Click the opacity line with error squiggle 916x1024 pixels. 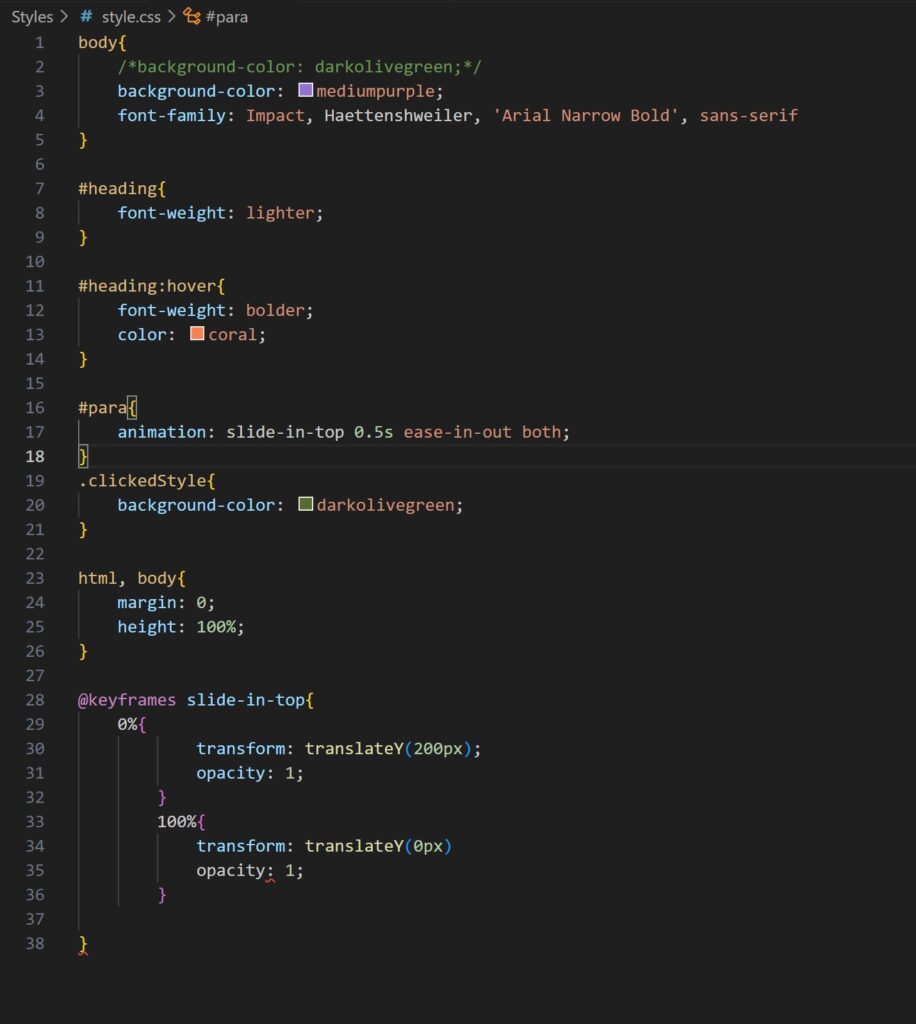(x=250, y=870)
